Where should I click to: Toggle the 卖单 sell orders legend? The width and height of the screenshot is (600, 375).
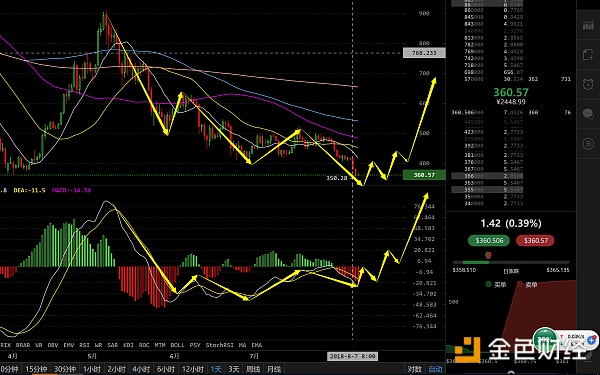[527, 284]
